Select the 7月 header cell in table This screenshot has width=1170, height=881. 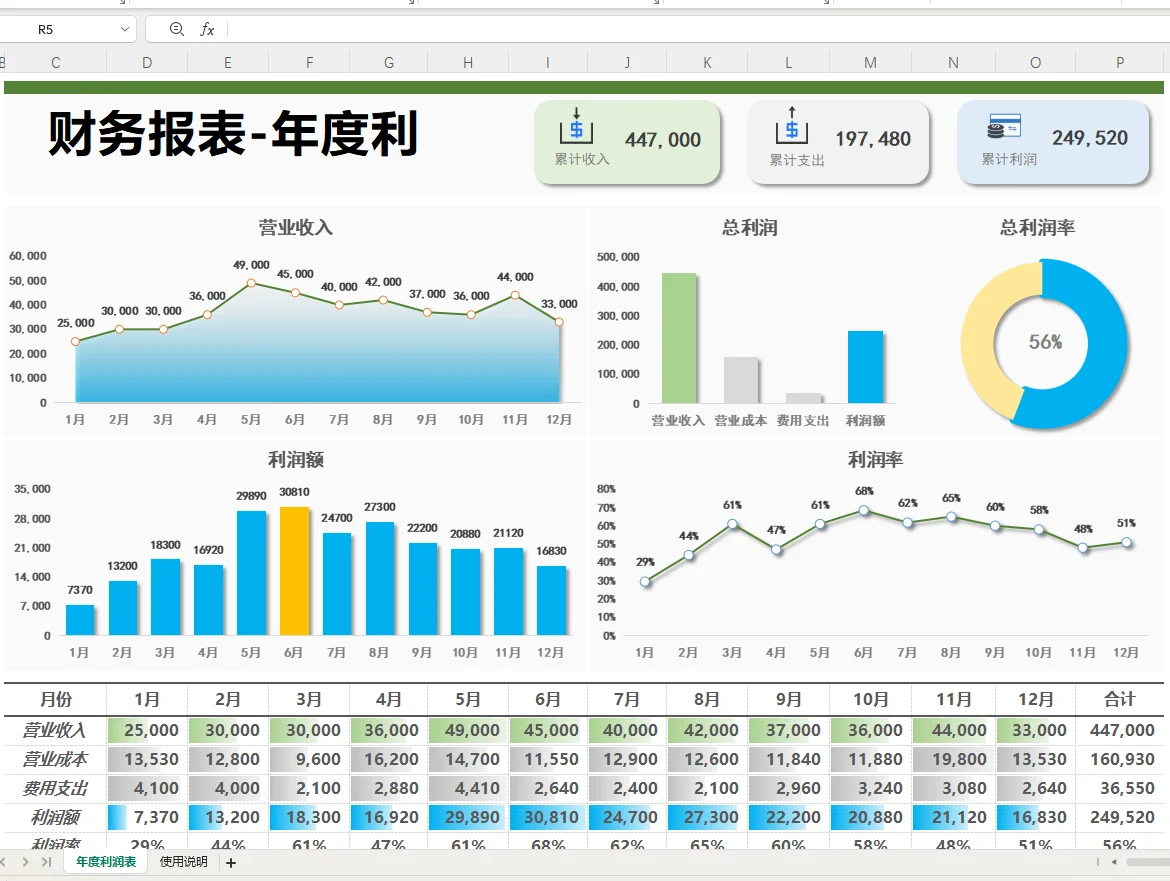point(627,700)
